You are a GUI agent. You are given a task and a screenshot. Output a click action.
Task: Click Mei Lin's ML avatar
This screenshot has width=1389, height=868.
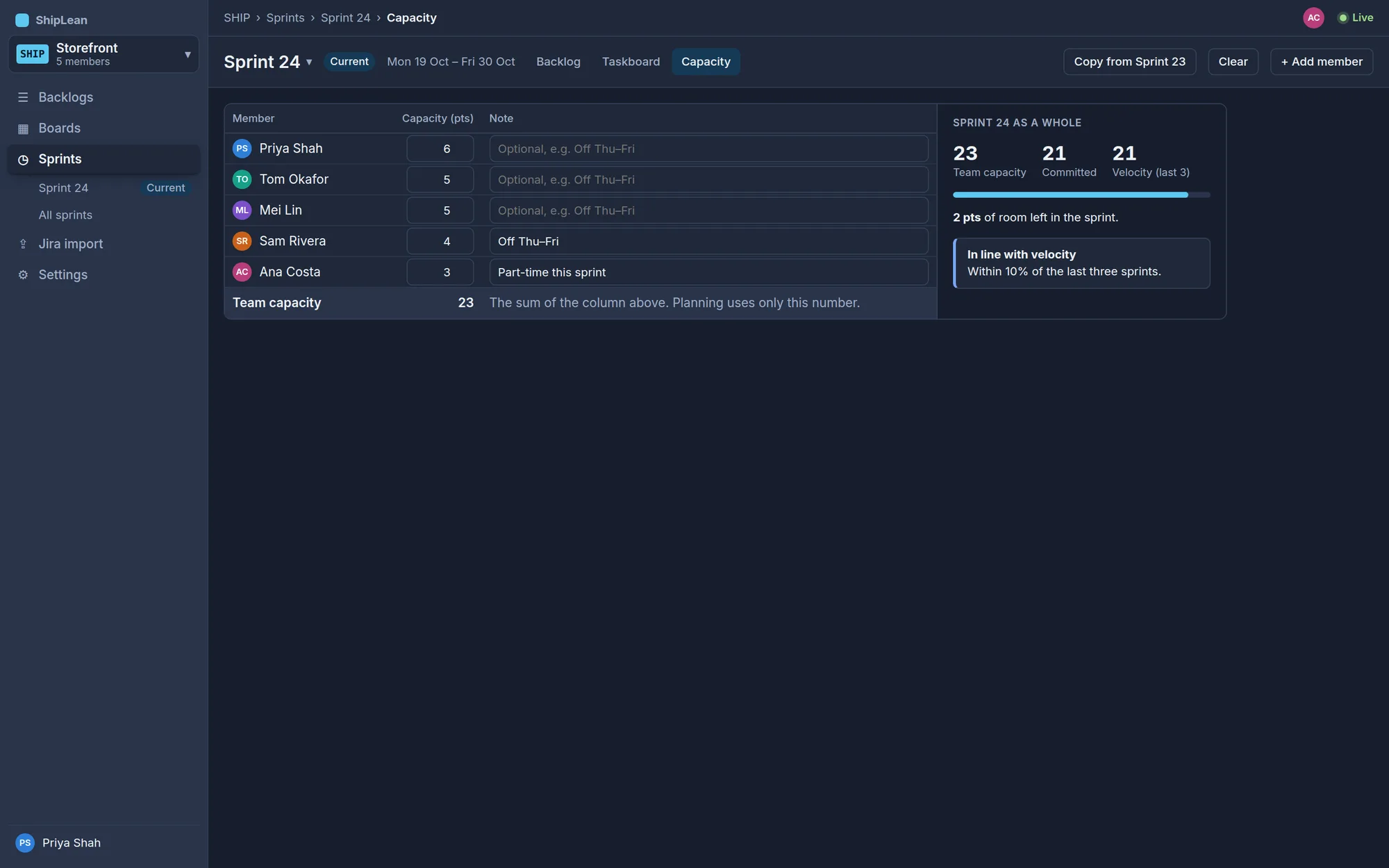[242, 210]
